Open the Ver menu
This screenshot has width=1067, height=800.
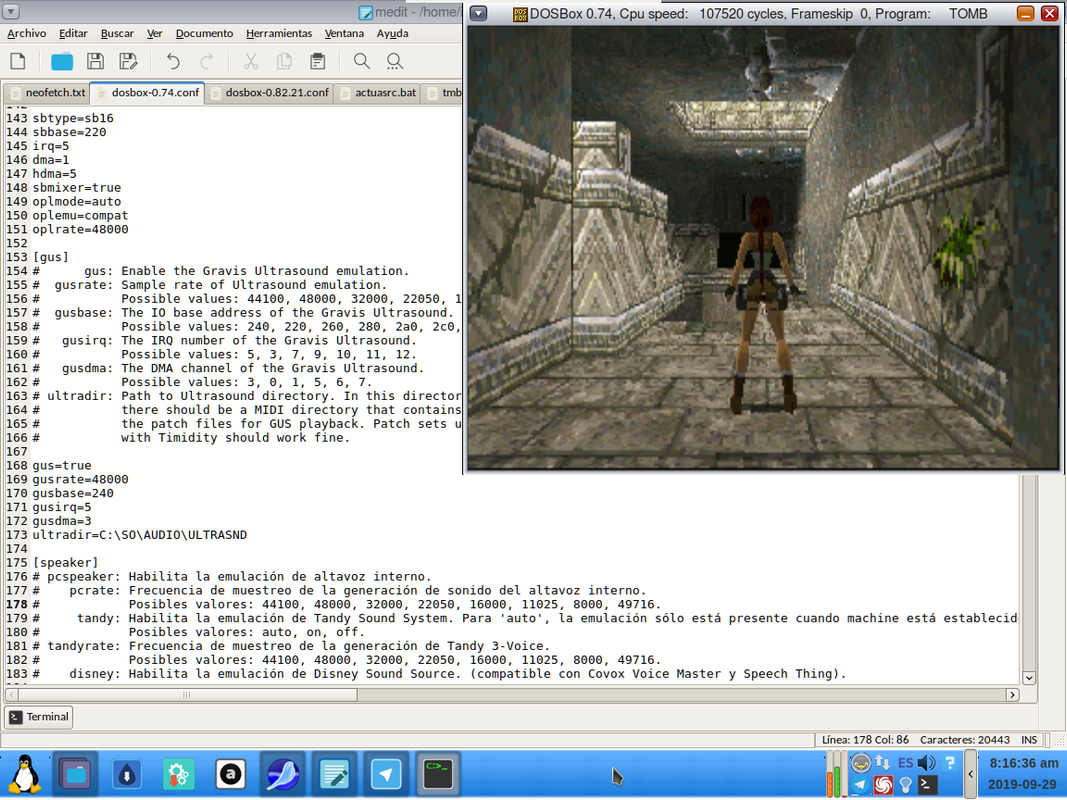(x=154, y=33)
